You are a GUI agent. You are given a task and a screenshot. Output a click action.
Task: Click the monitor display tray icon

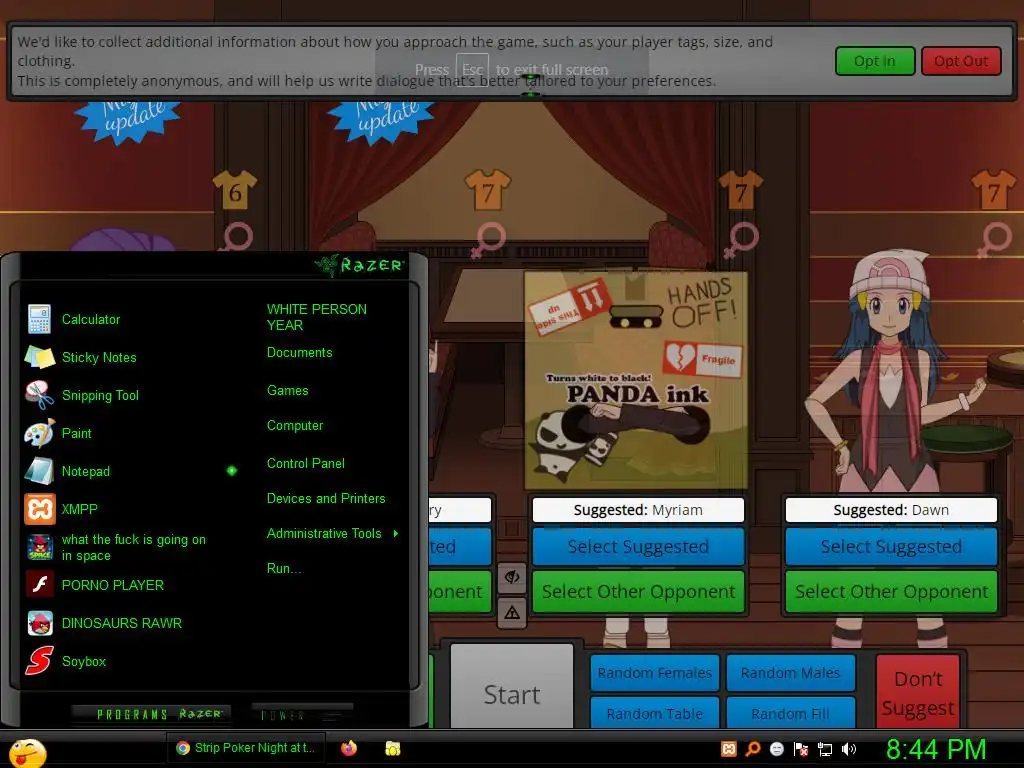[x=825, y=749]
